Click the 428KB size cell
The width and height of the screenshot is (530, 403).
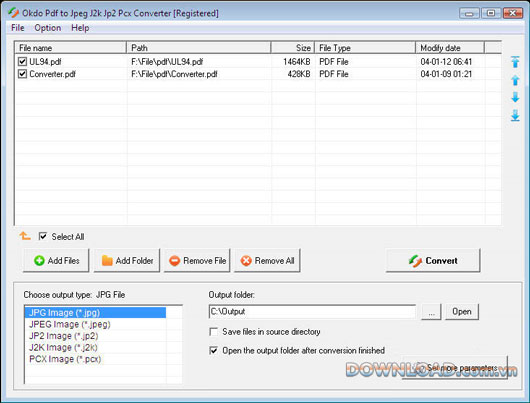(299, 74)
